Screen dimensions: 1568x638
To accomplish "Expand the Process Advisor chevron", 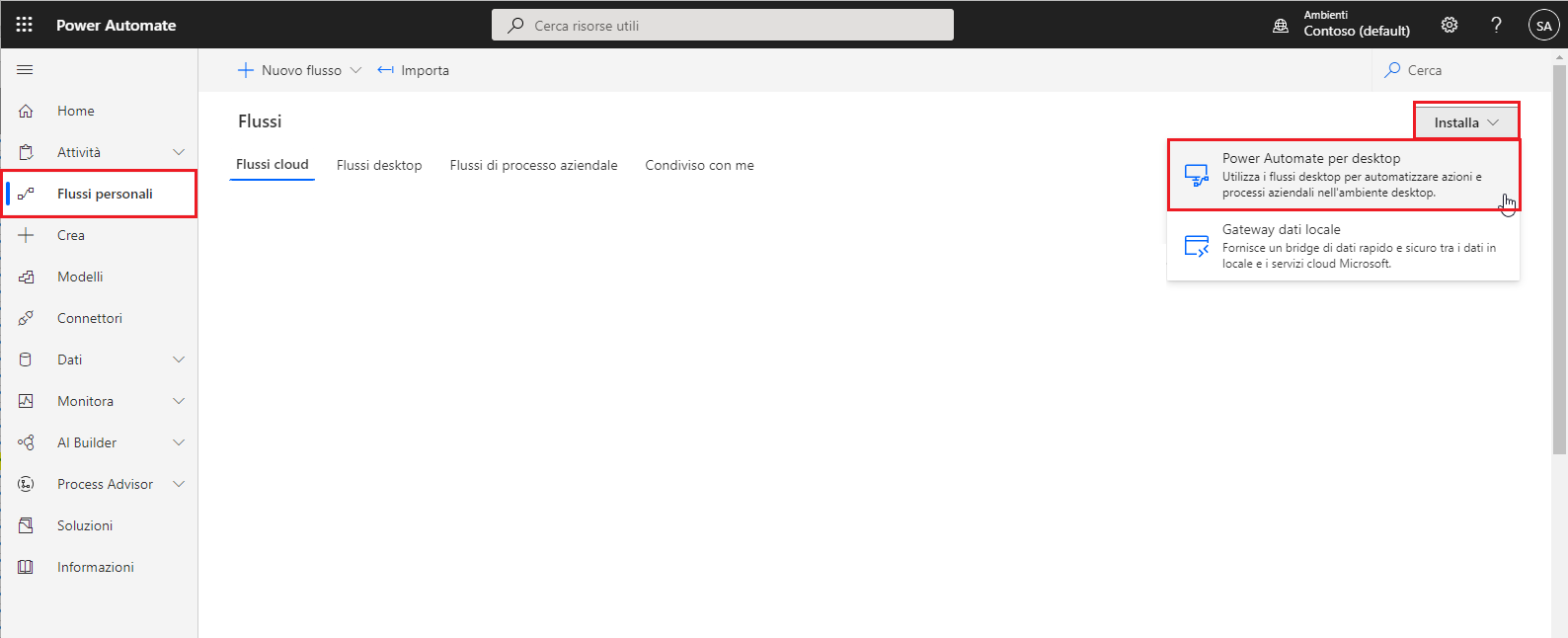I will point(179,484).
